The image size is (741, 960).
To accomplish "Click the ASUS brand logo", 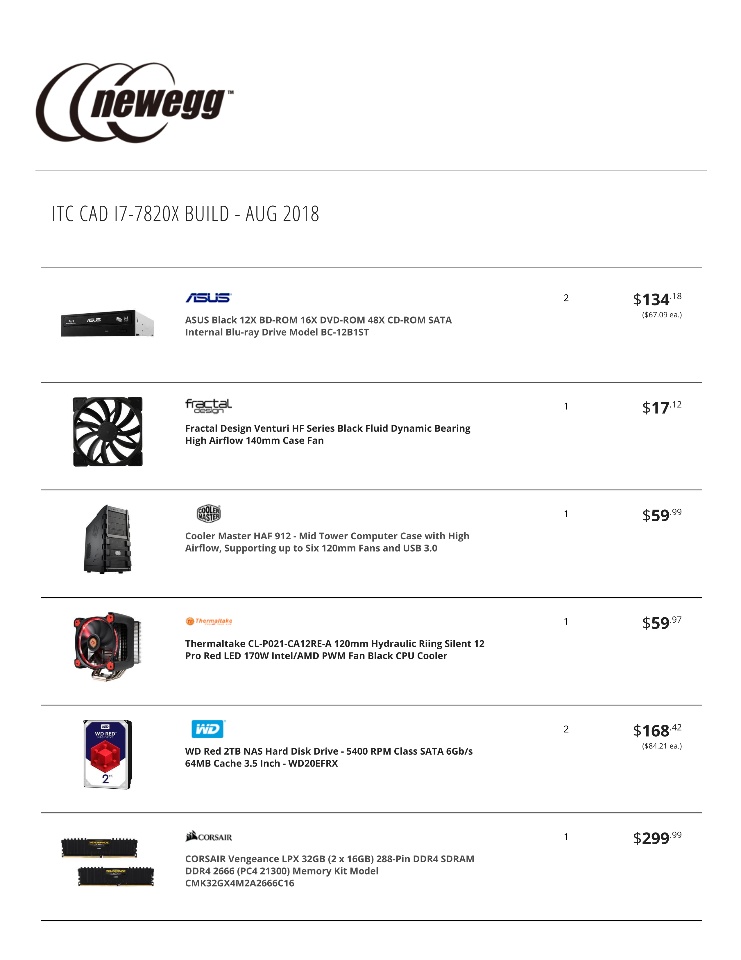I will (x=208, y=298).
